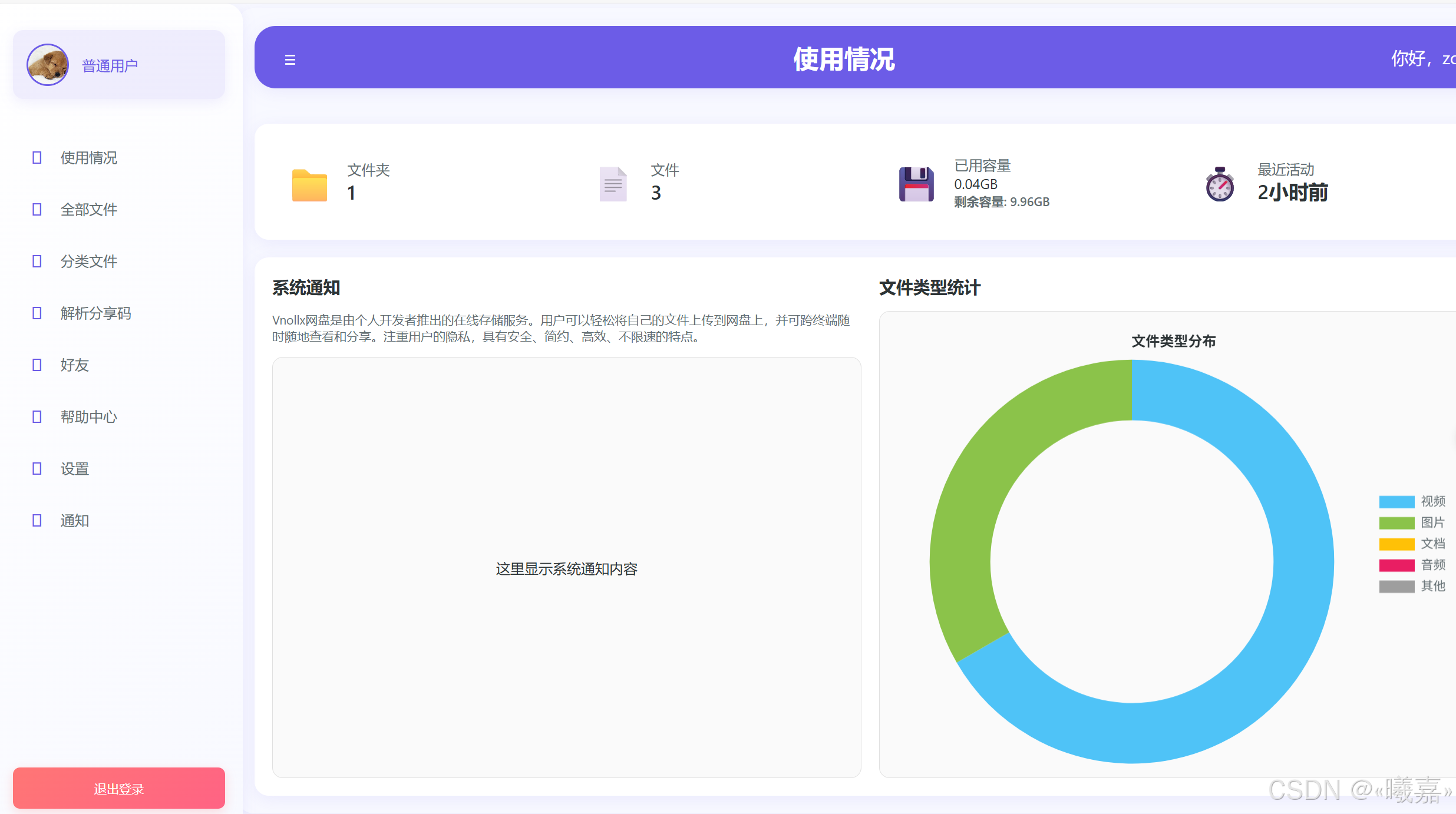Click the 音频 pink legend swatch

pyautogui.click(x=1396, y=565)
